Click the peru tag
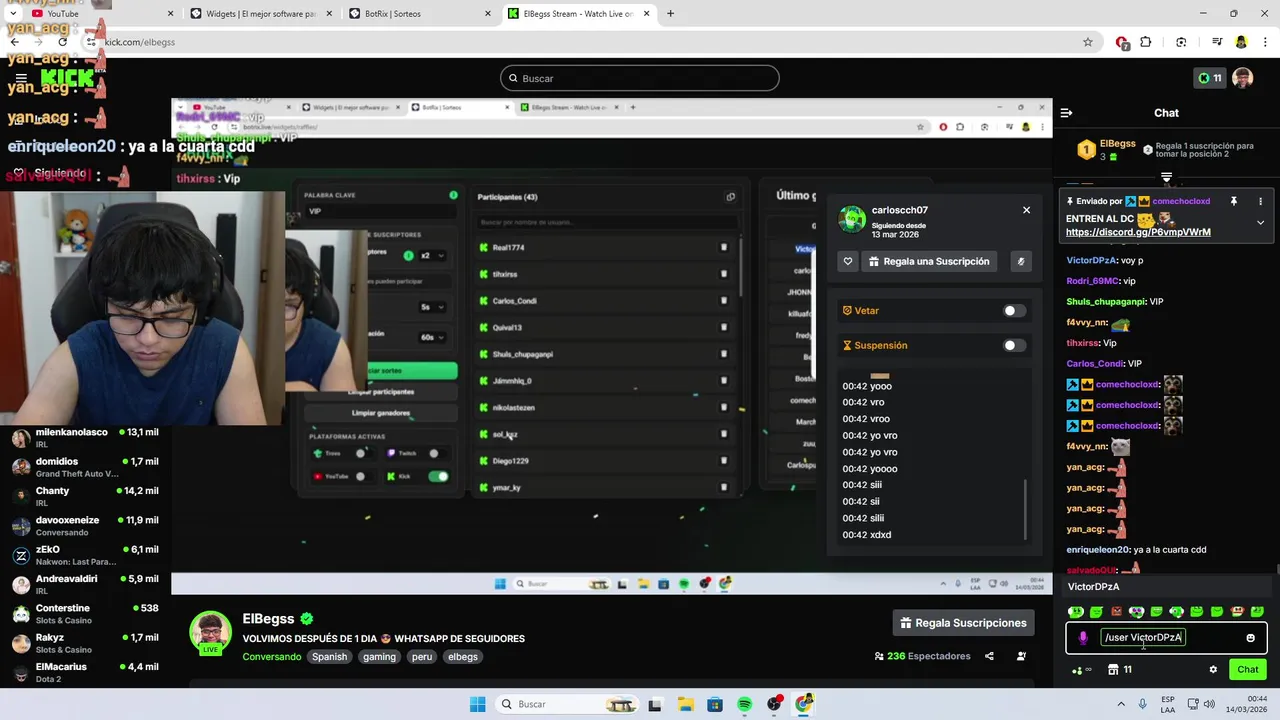 coord(422,657)
